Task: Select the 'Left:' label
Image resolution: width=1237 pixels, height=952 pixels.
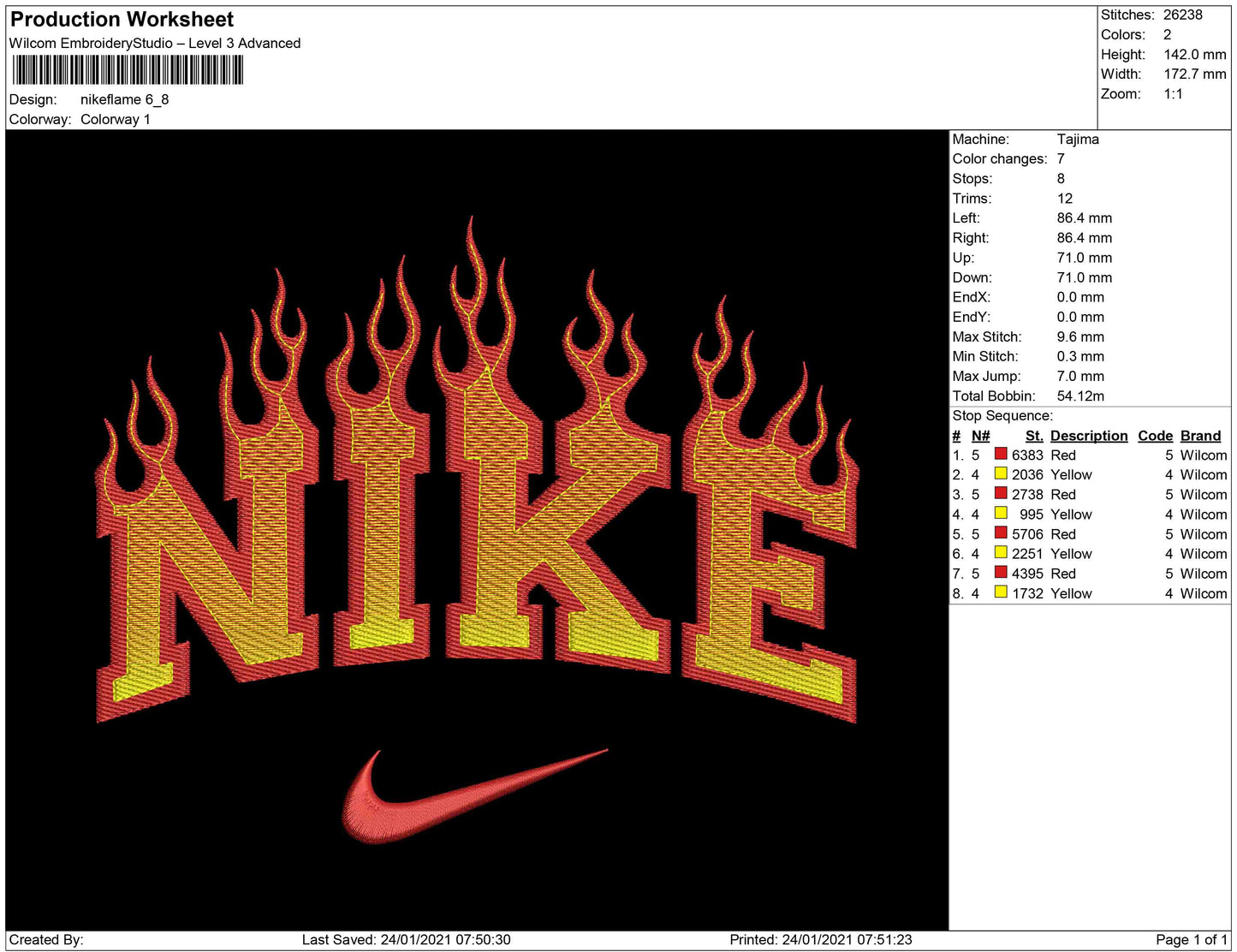Action: [967, 217]
